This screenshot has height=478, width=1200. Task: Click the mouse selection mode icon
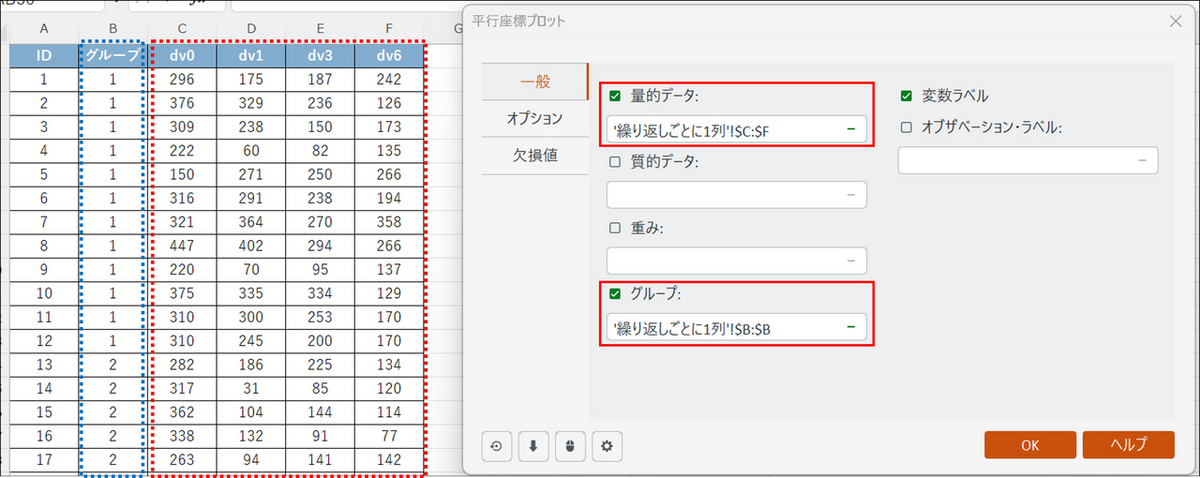coord(568,447)
